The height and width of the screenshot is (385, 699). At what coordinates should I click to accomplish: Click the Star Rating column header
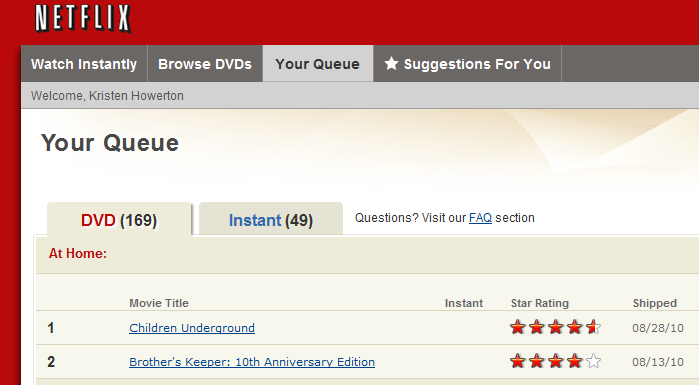539,303
